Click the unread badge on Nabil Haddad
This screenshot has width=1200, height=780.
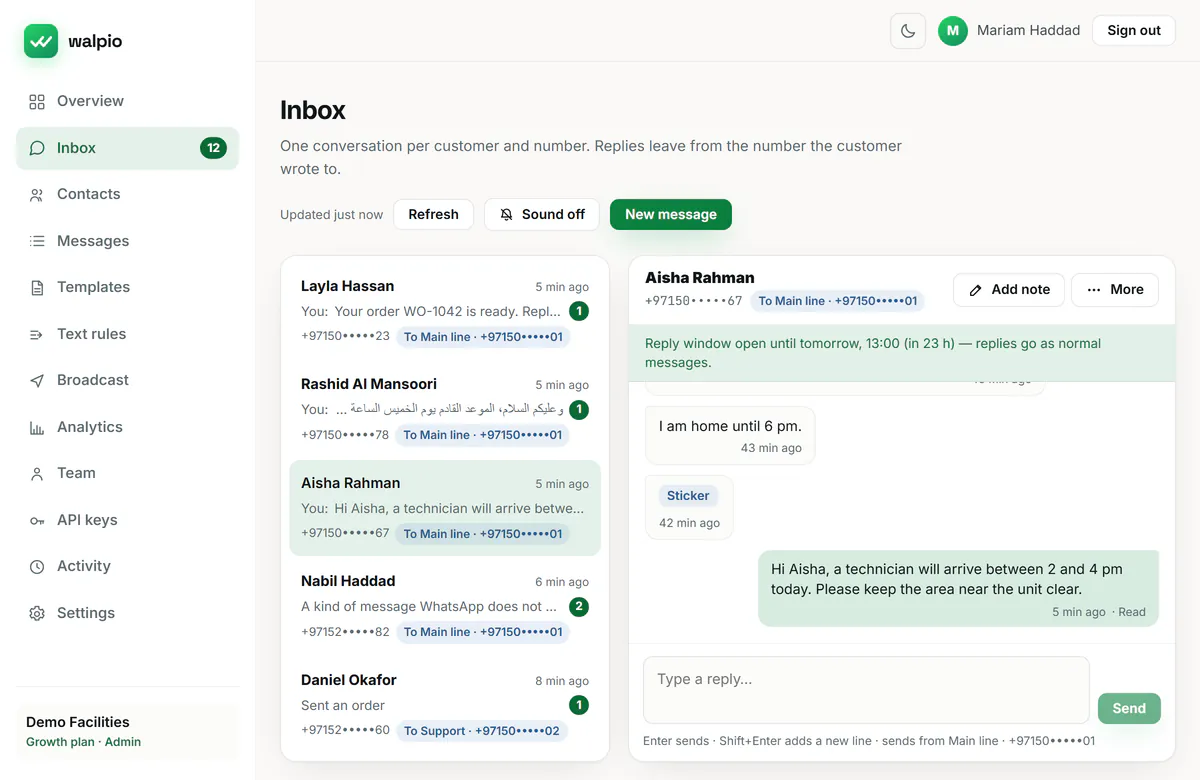579,607
